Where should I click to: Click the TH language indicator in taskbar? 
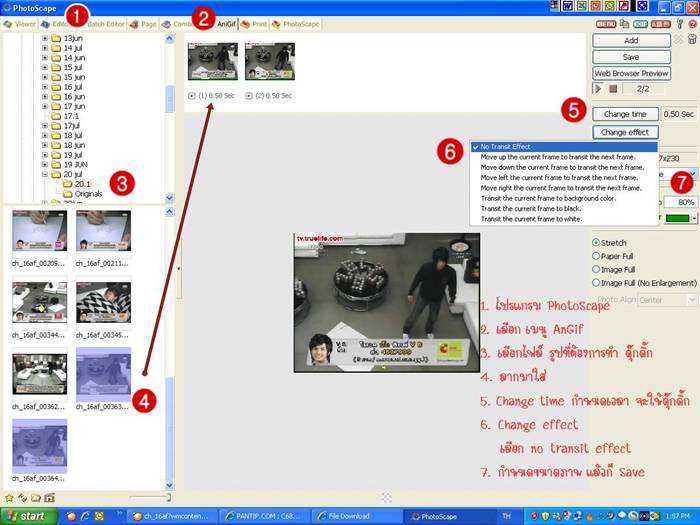[x=506, y=516]
